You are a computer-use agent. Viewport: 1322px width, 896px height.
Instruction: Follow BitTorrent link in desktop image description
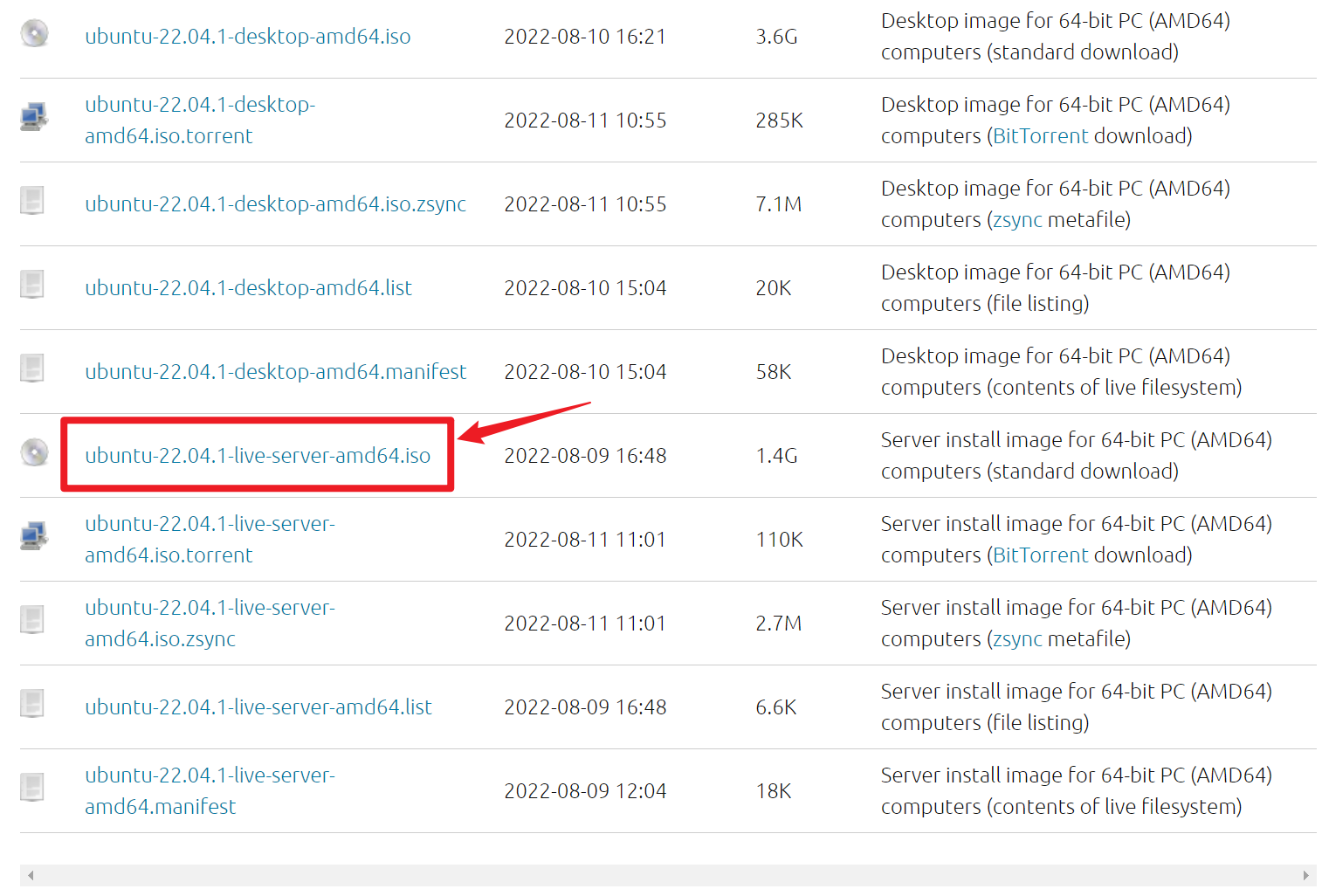[x=1041, y=136]
